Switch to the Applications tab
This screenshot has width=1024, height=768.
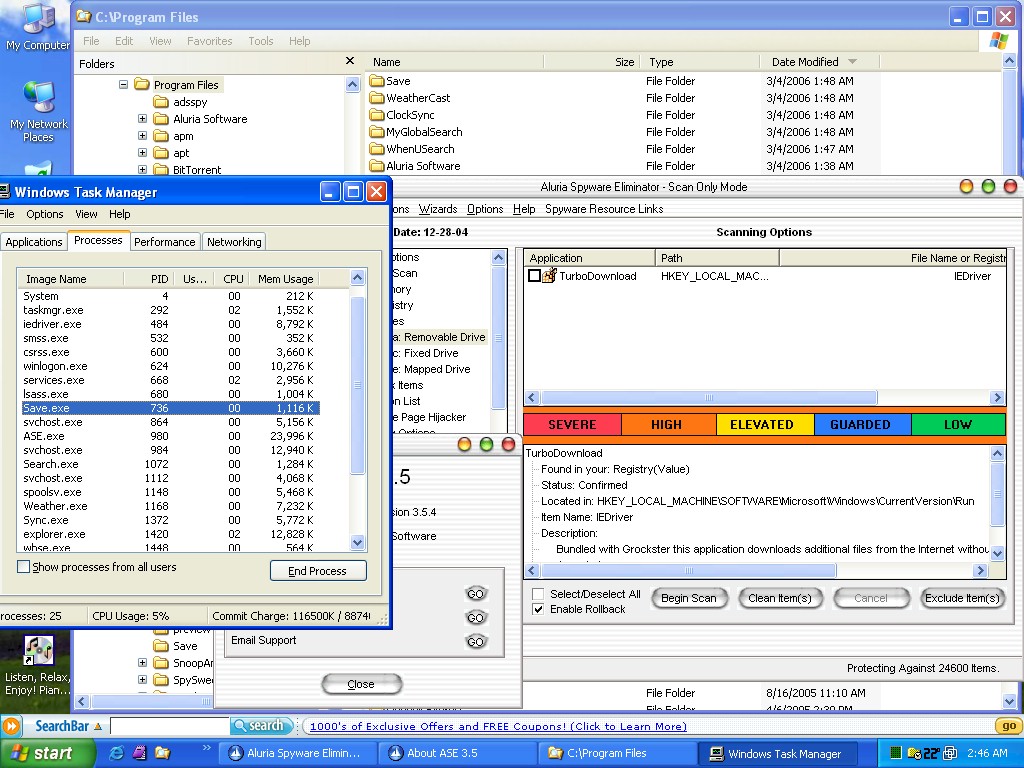[x=34, y=242]
